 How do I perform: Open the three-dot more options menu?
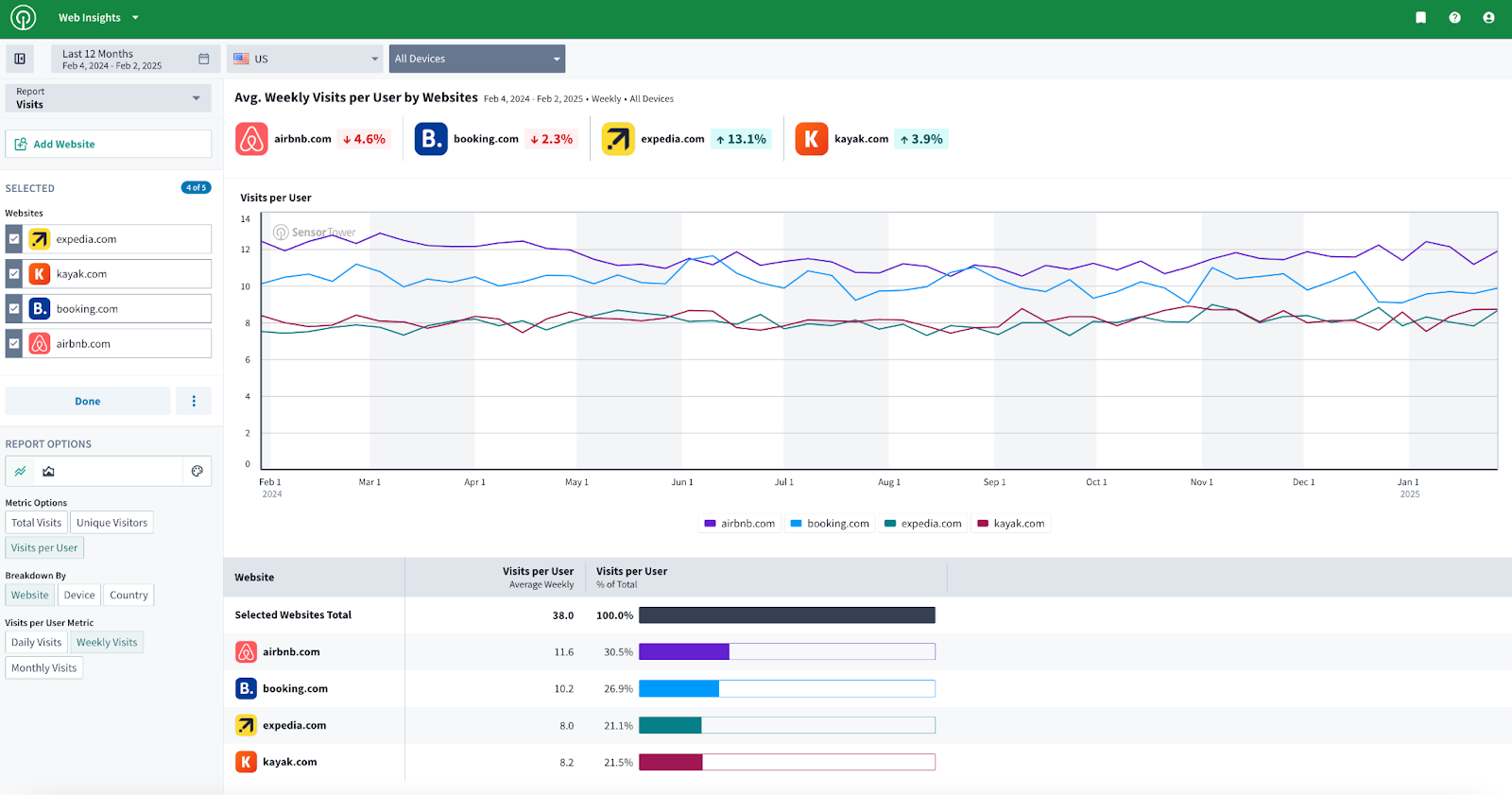coord(194,401)
